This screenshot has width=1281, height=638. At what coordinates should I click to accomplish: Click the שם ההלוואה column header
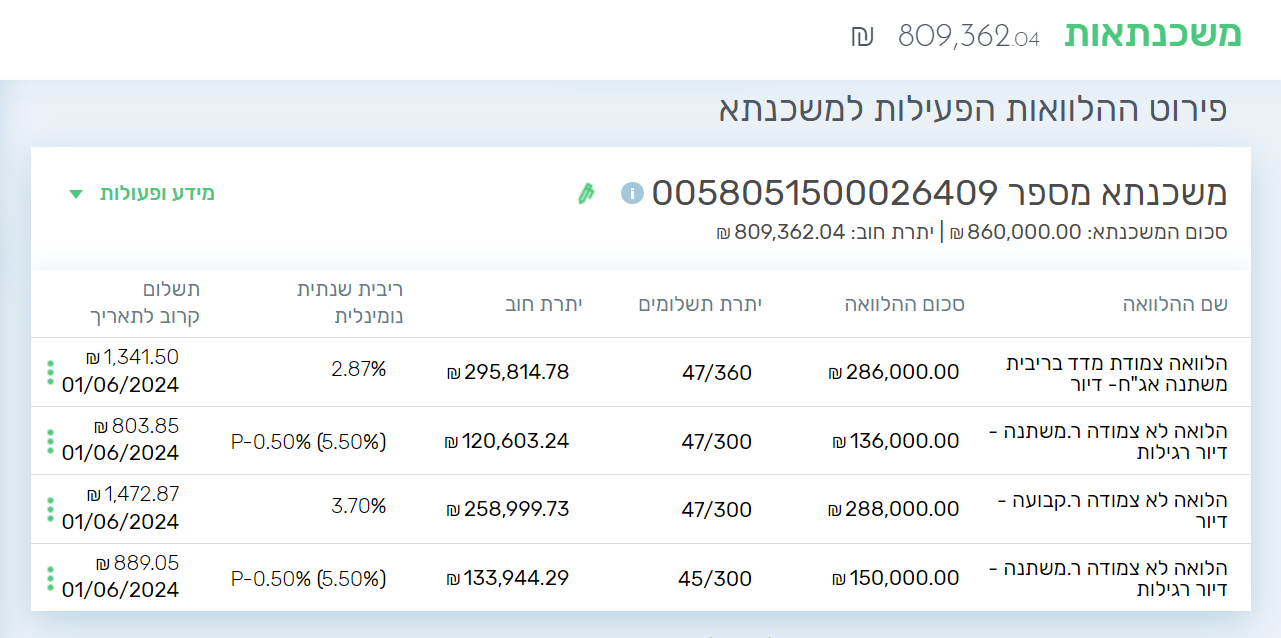[1175, 304]
